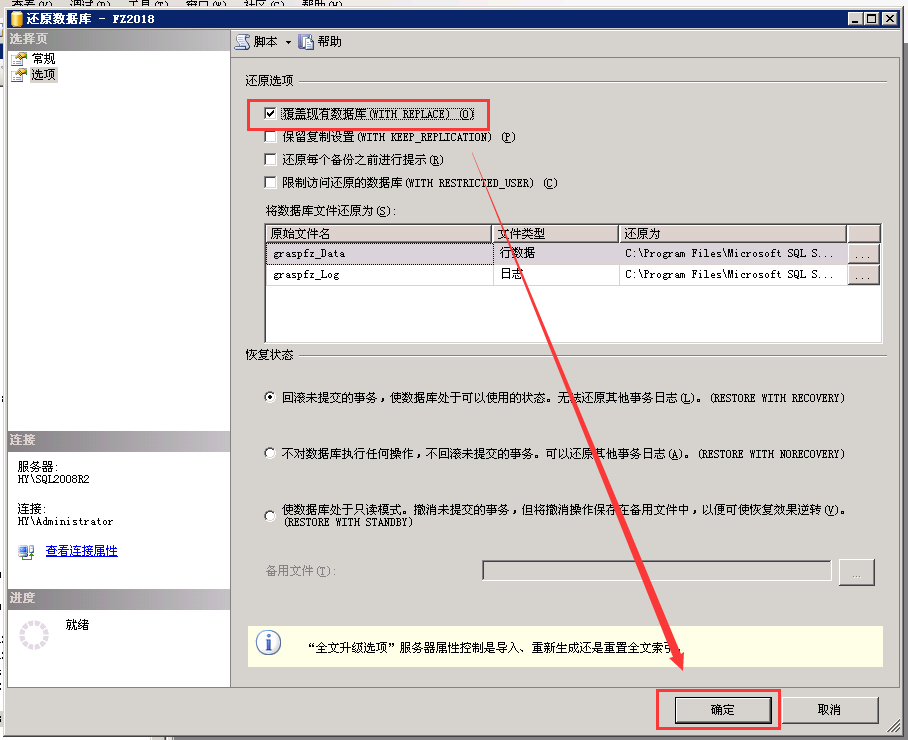Open the 脚本 dropdown arrow
The image size is (908, 740).
pos(288,42)
